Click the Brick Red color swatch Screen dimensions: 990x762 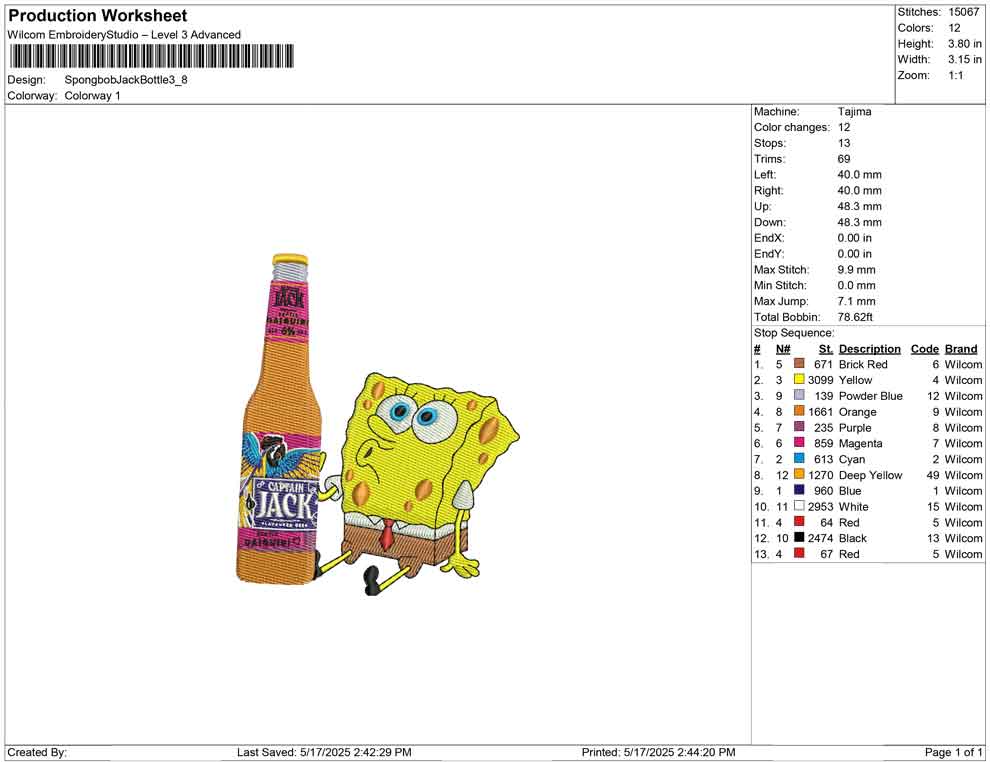click(799, 364)
